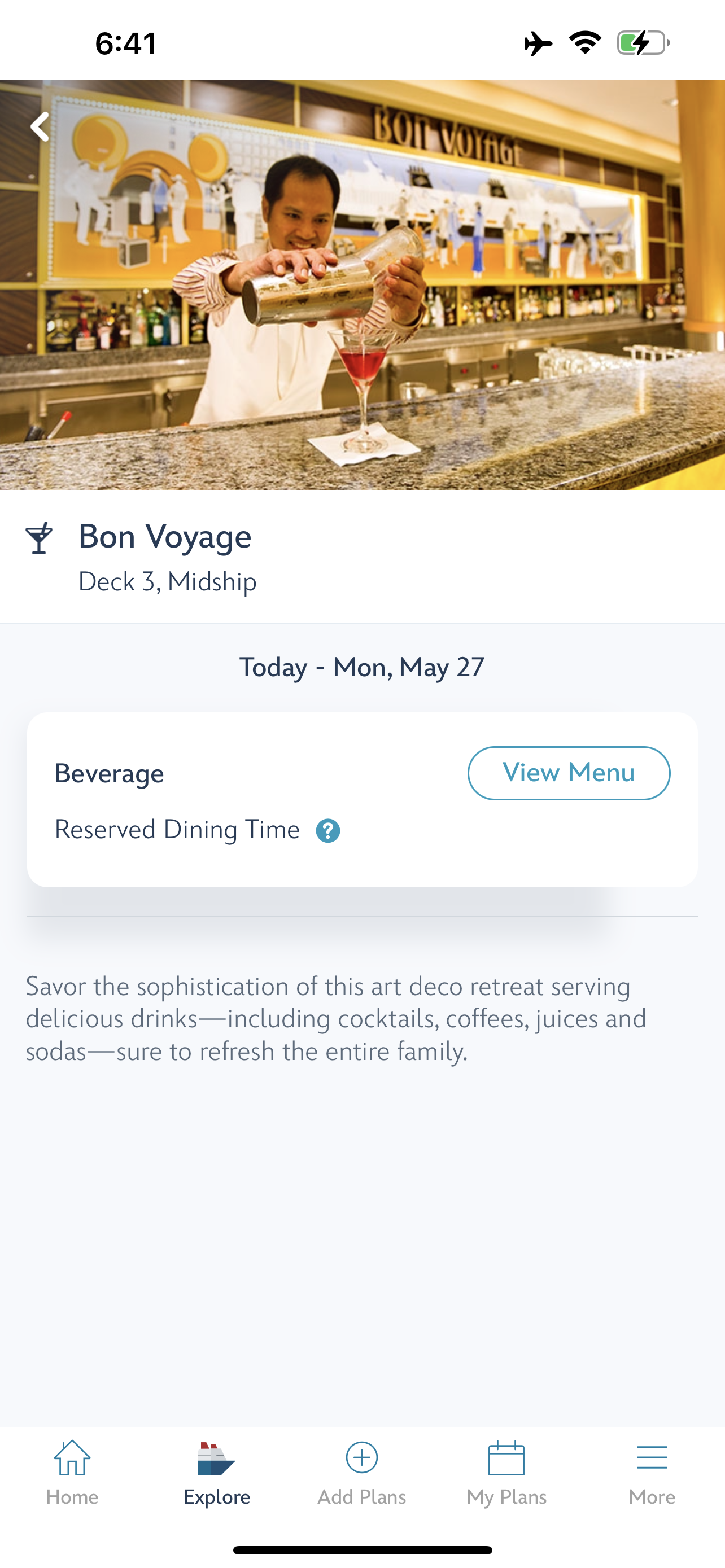Open Reserved Dining Time help icon

point(327,831)
